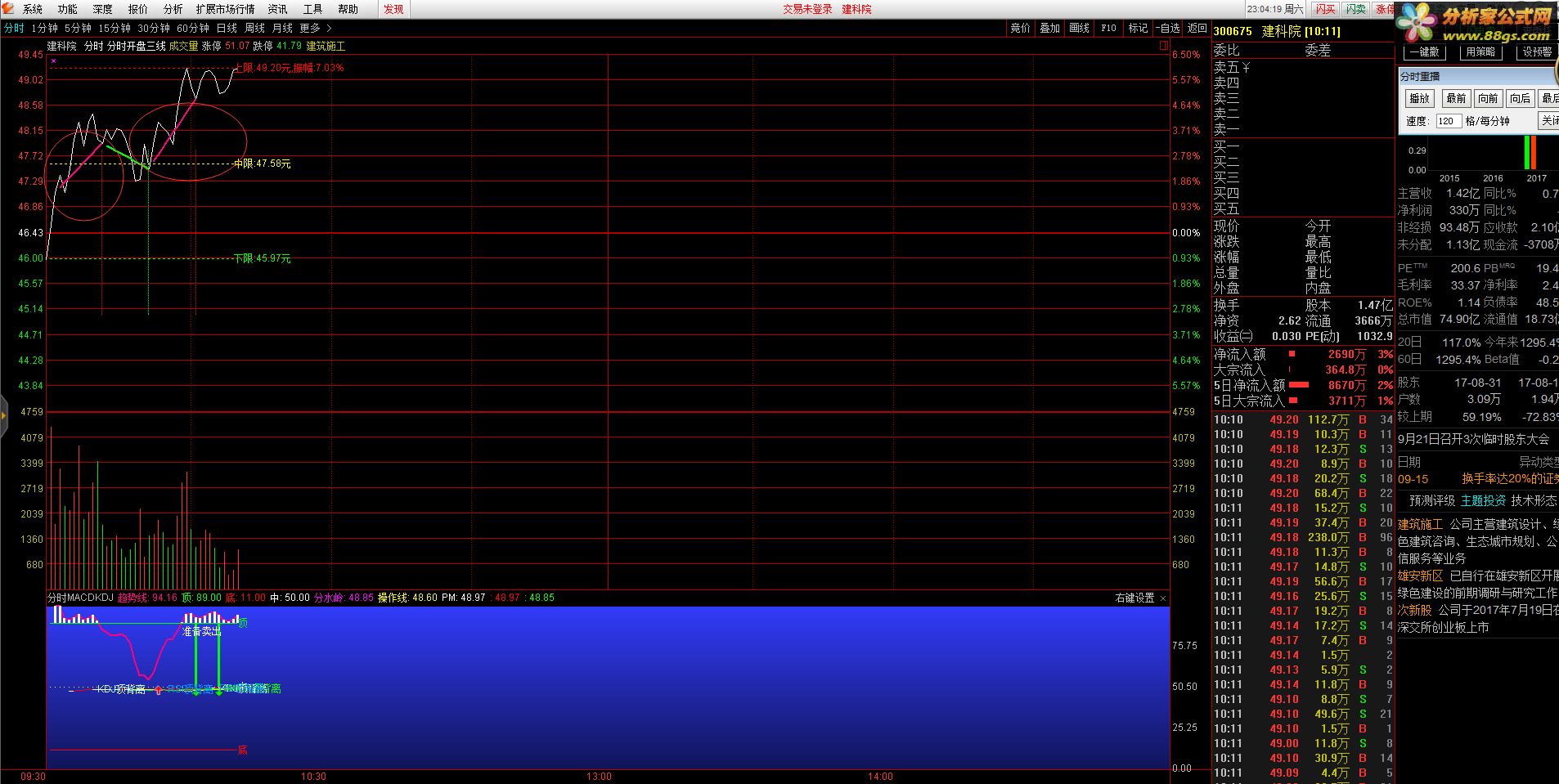This screenshot has width=1559, height=784.
Task: Click the orange 建筑施工 concept link in the info panel
Action: point(1421,524)
